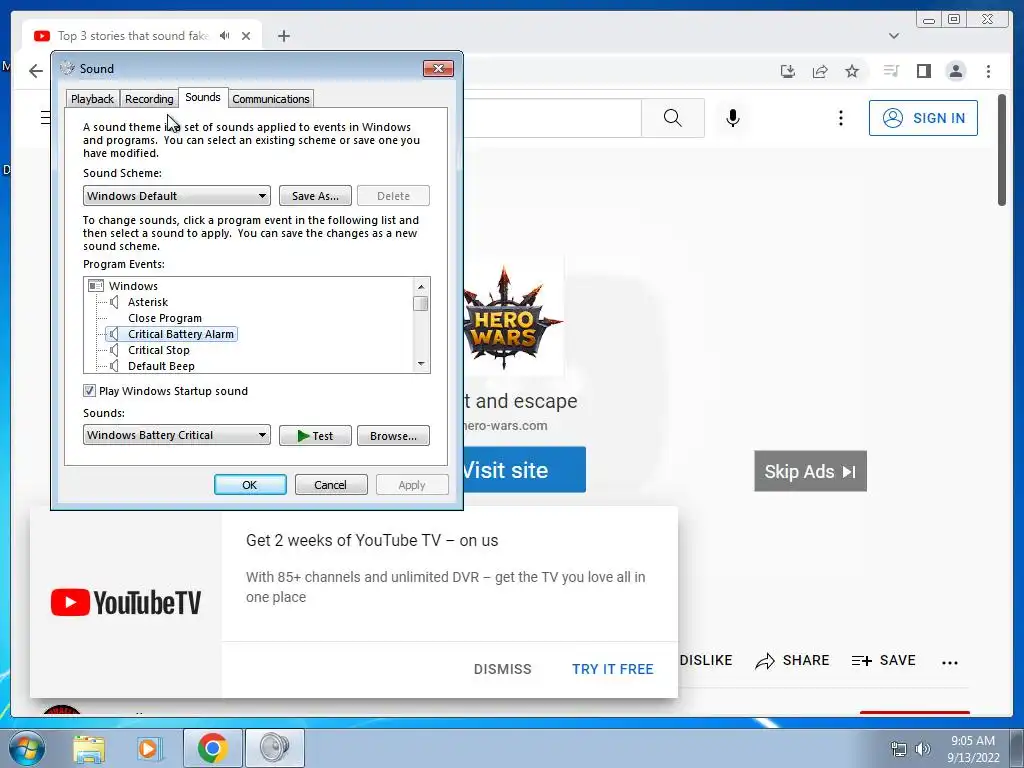Close the Sound dialog with the X
Screen dimensions: 1024x768
(438, 69)
